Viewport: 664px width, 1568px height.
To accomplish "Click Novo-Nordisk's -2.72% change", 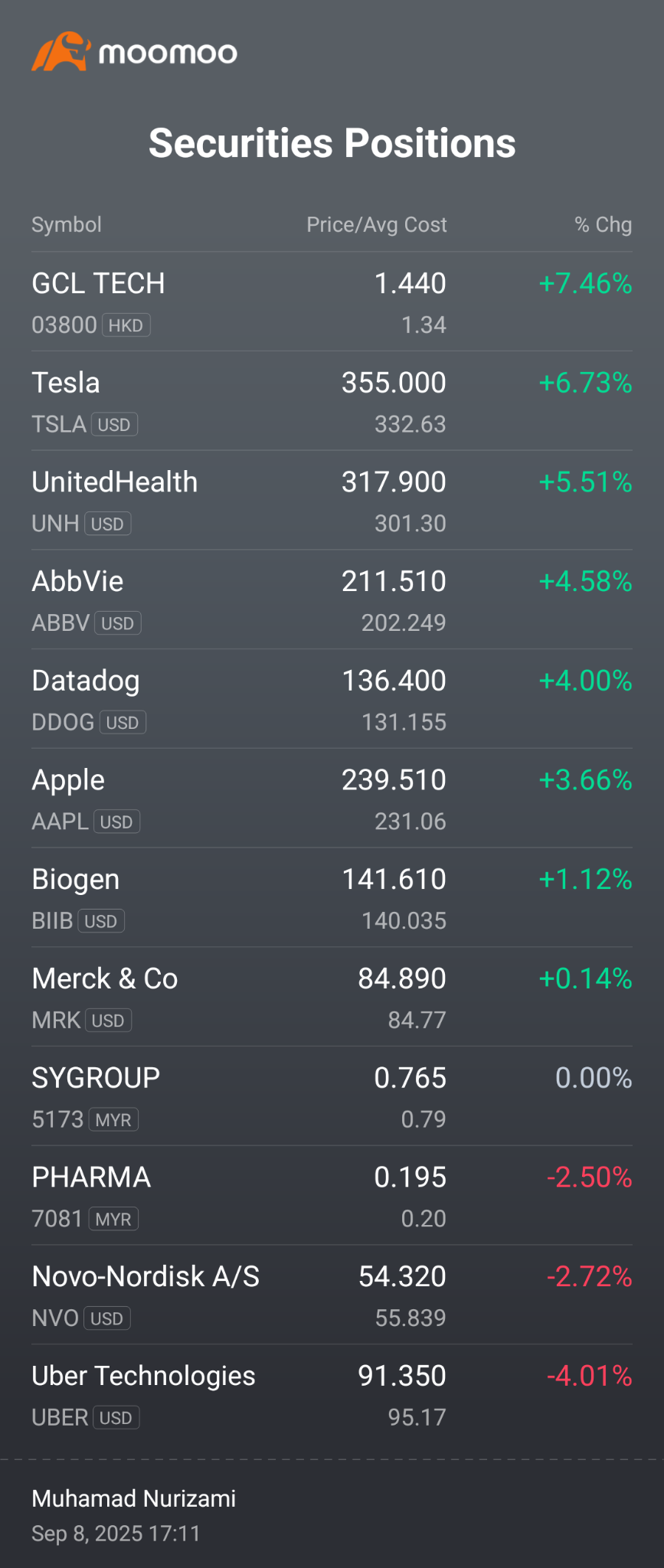I will tap(590, 1276).
